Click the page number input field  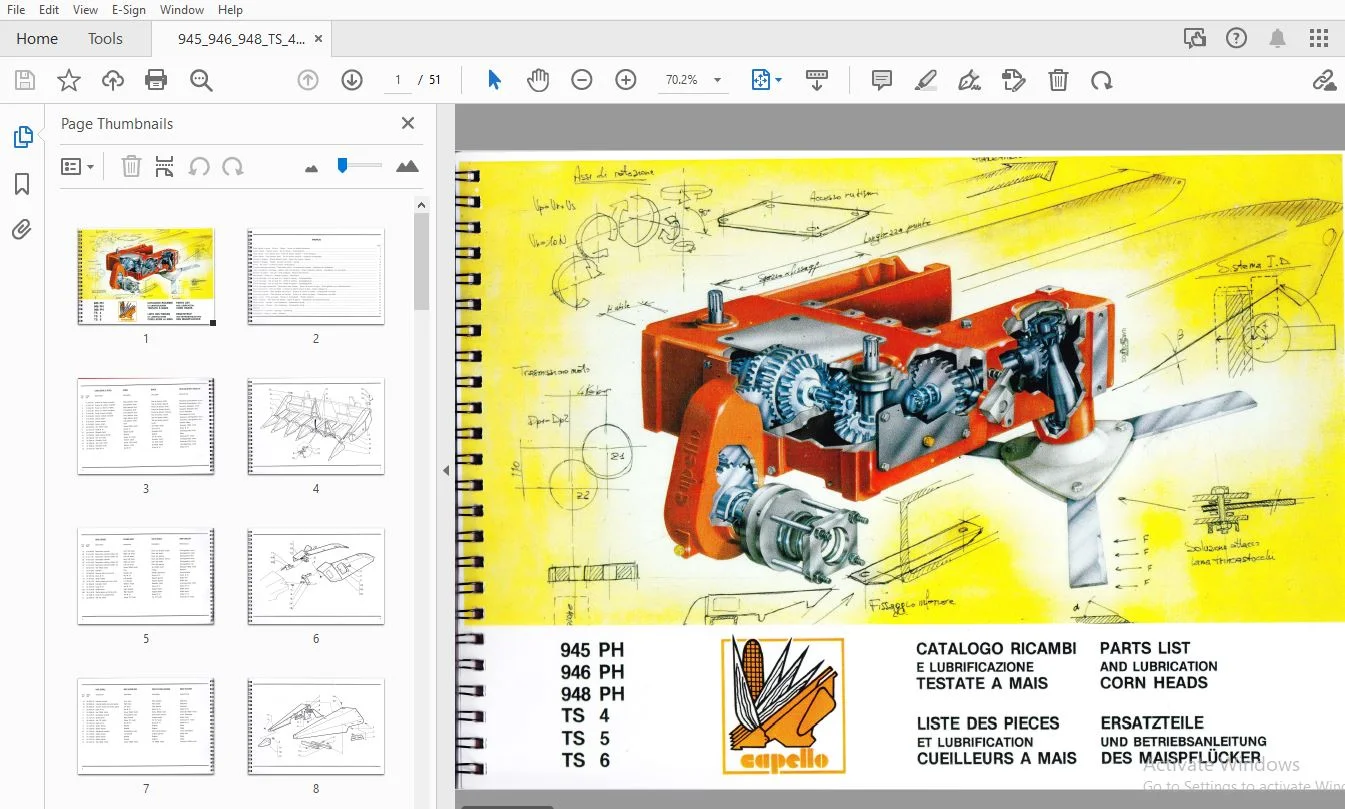398,80
